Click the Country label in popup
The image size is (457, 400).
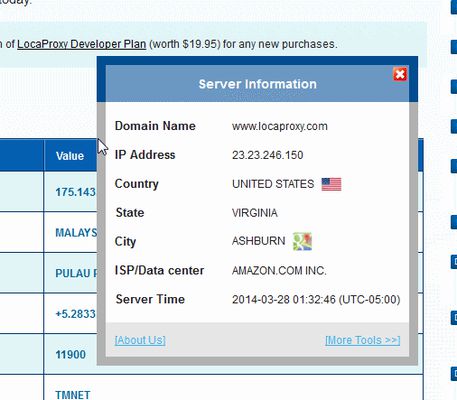(x=137, y=184)
